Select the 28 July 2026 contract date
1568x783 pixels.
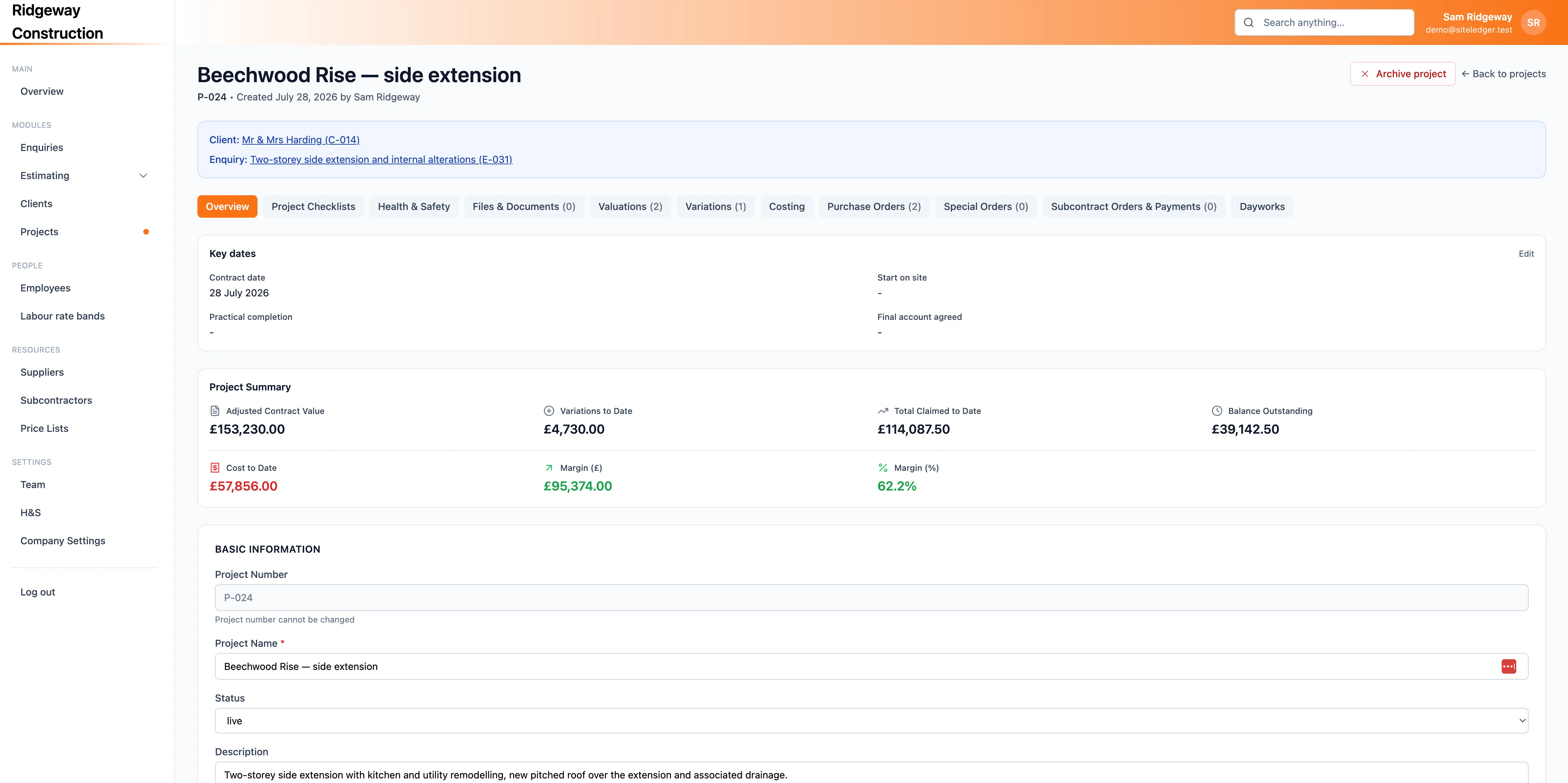(x=239, y=293)
